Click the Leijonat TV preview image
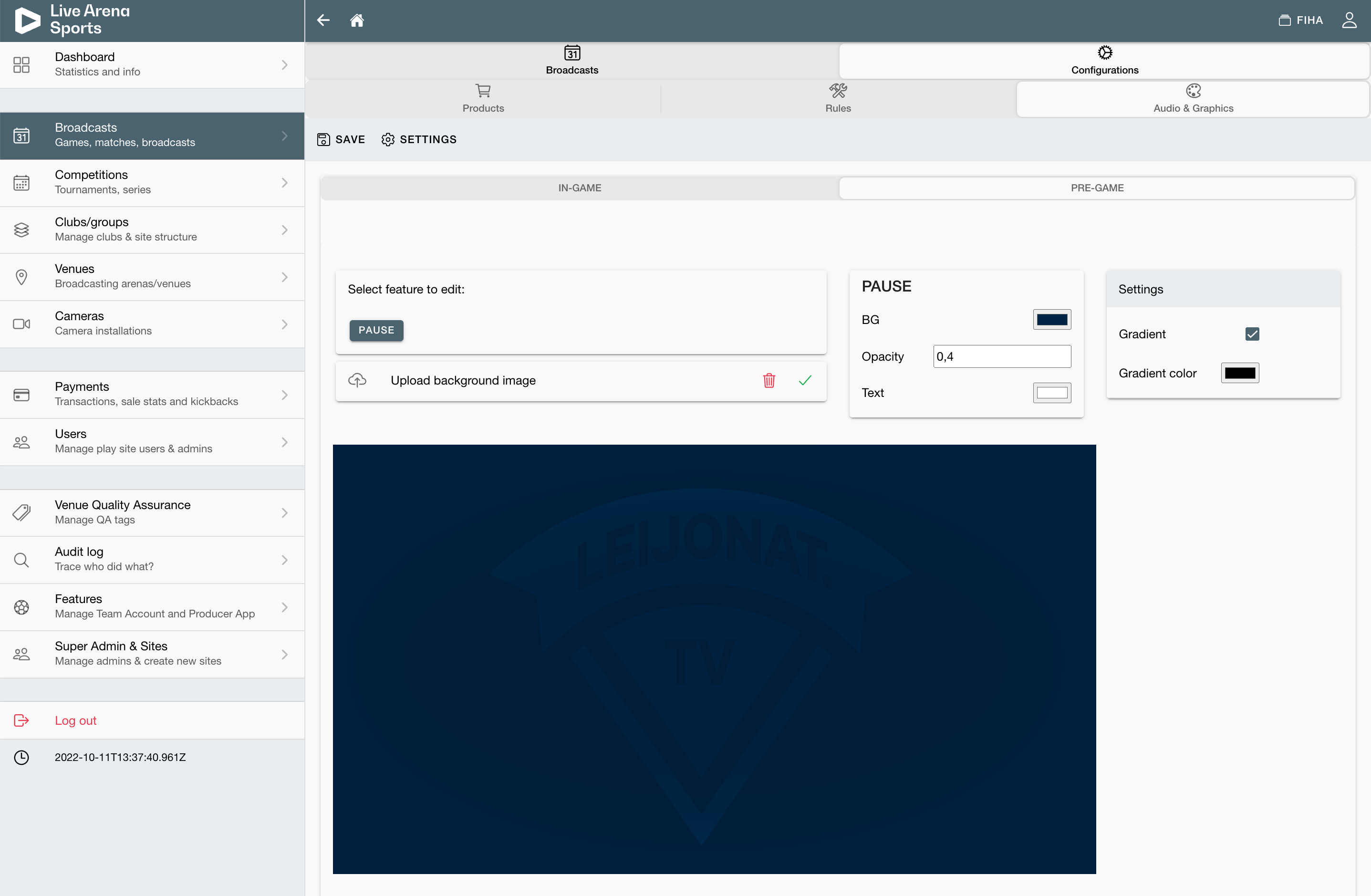Viewport: 1371px width, 896px height. (714, 659)
